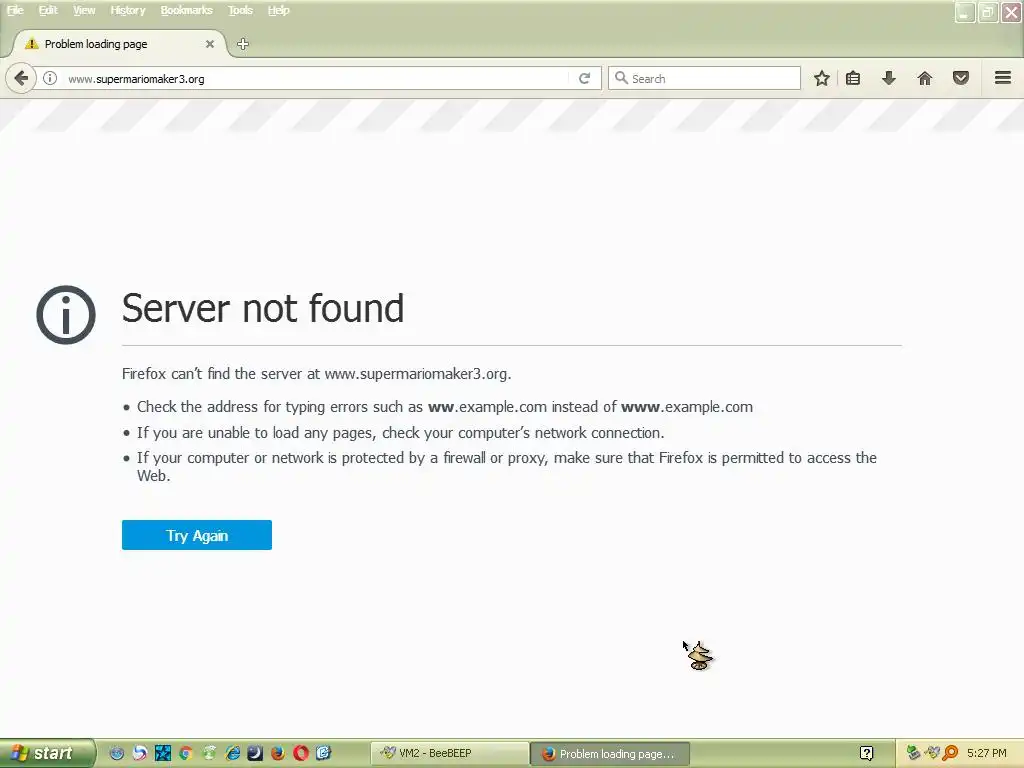Click bullet about firewall or proxy
The width and height of the screenshot is (1024, 768).
click(x=507, y=466)
